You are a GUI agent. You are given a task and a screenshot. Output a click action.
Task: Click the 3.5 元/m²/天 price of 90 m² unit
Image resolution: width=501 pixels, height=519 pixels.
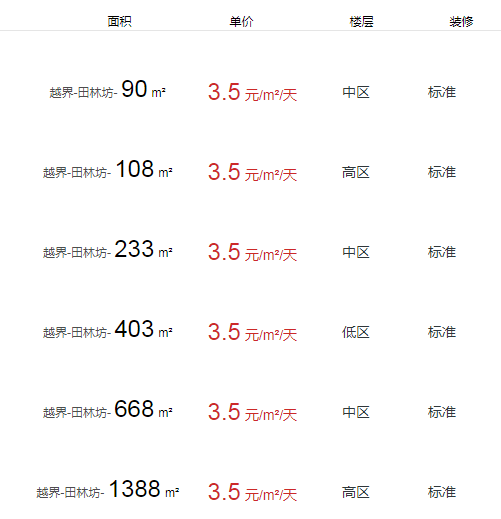[252, 92]
